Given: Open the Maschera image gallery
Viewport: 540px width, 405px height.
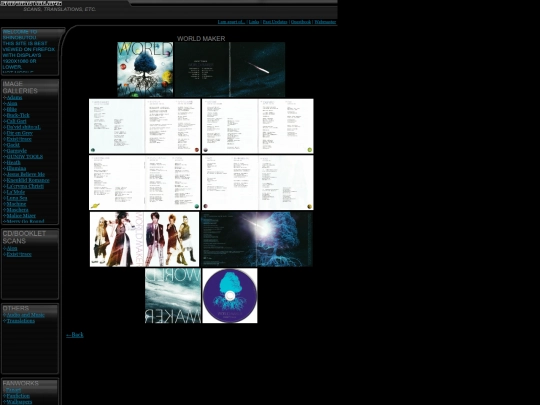Looking at the screenshot, I should pyautogui.click(x=18, y=209).
